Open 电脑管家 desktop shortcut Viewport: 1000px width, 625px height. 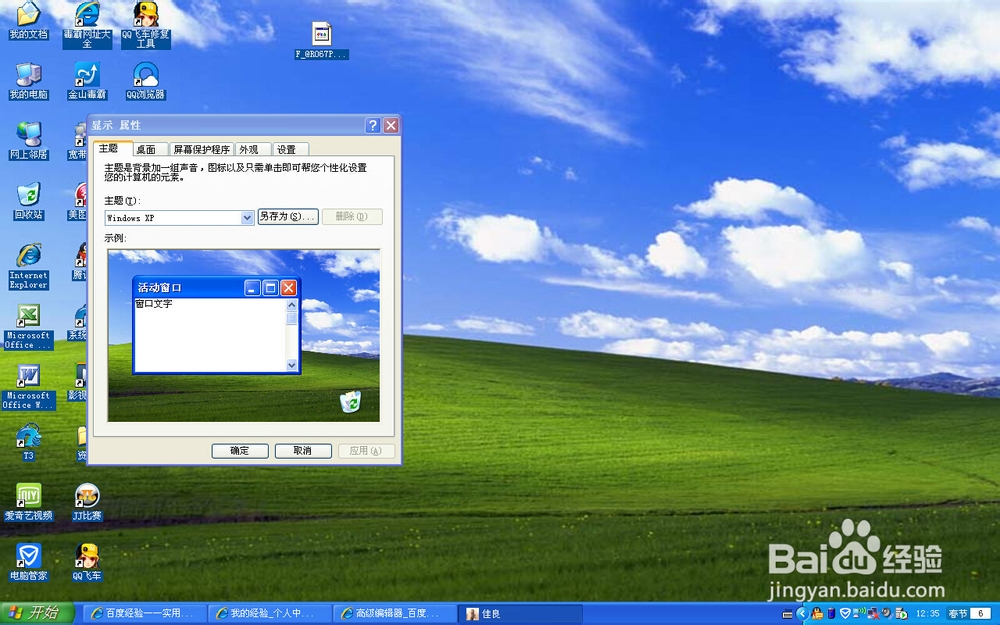tap(28, 562)
